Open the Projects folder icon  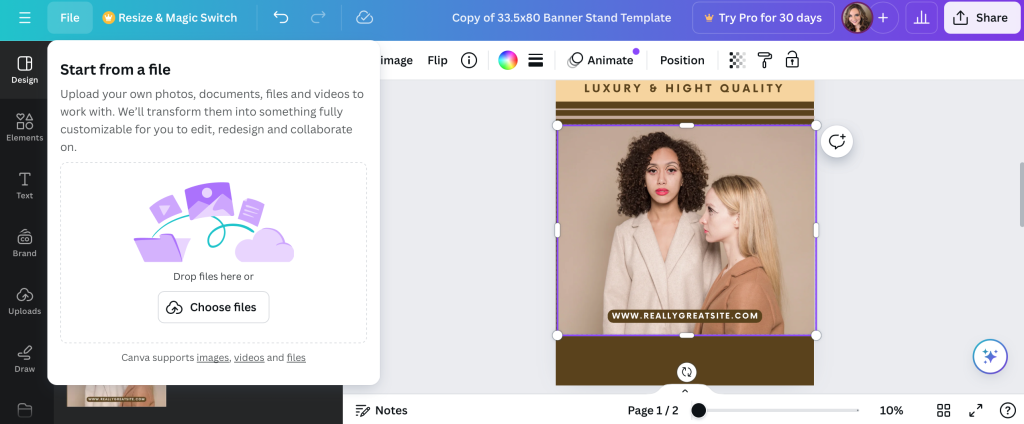click(25, 410)
